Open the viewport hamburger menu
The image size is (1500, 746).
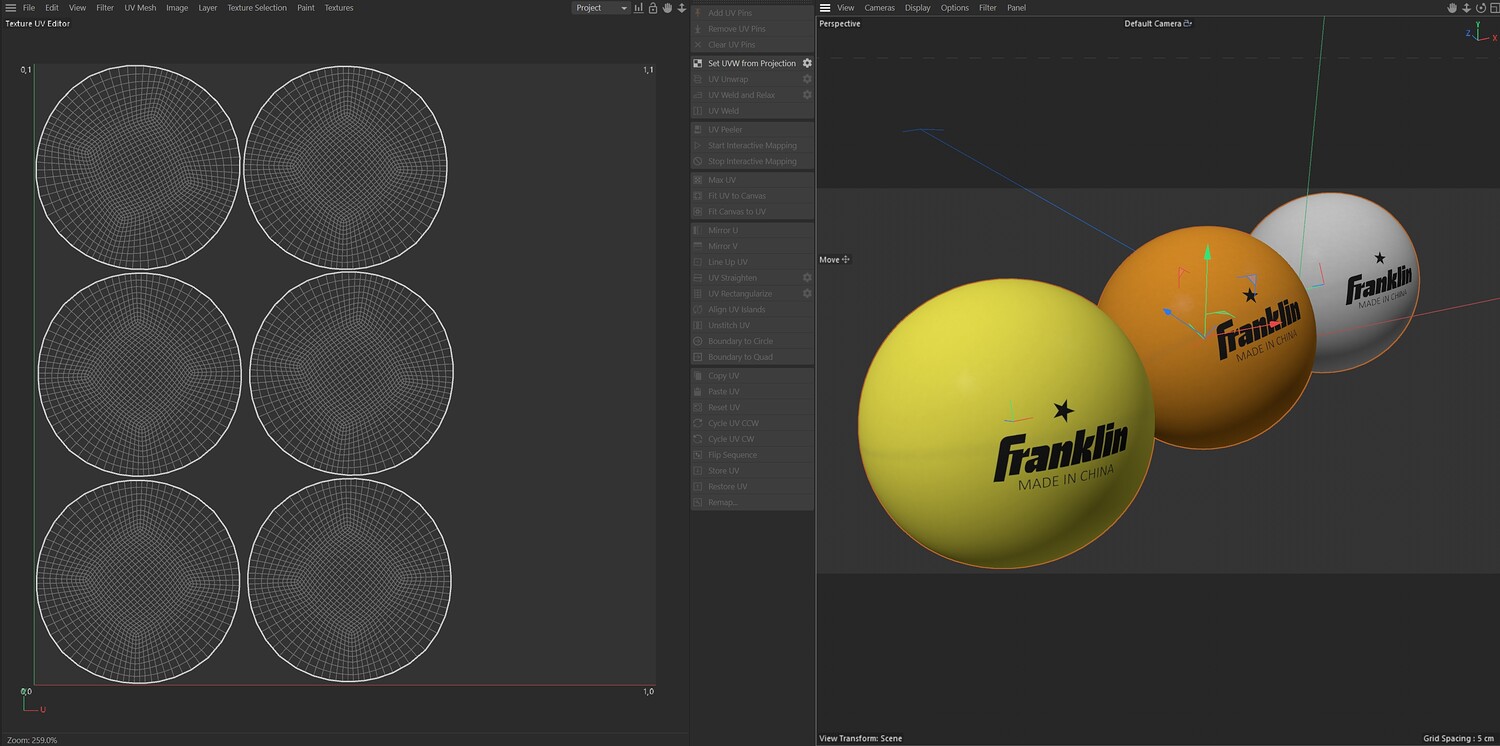(x=825, y=8)
